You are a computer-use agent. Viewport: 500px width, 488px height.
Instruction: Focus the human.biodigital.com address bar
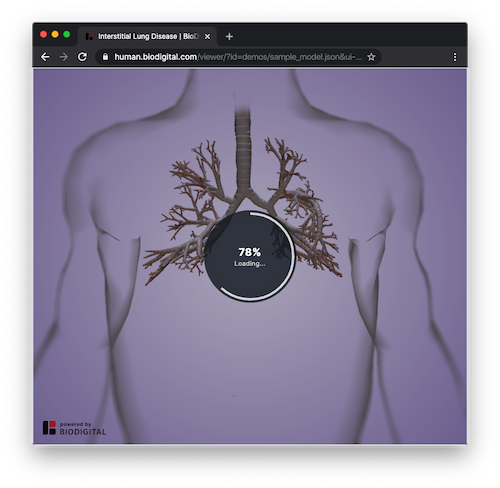(238, 57)
